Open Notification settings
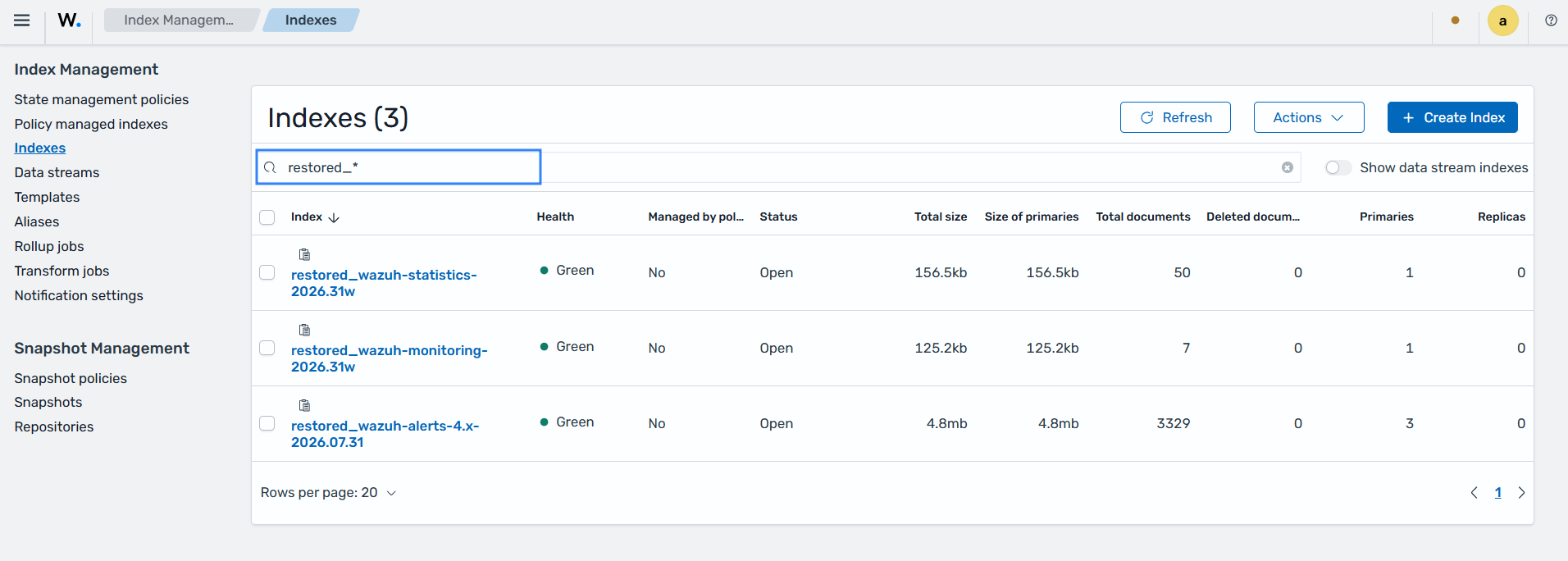1568x561 pixels. [79, 295]
